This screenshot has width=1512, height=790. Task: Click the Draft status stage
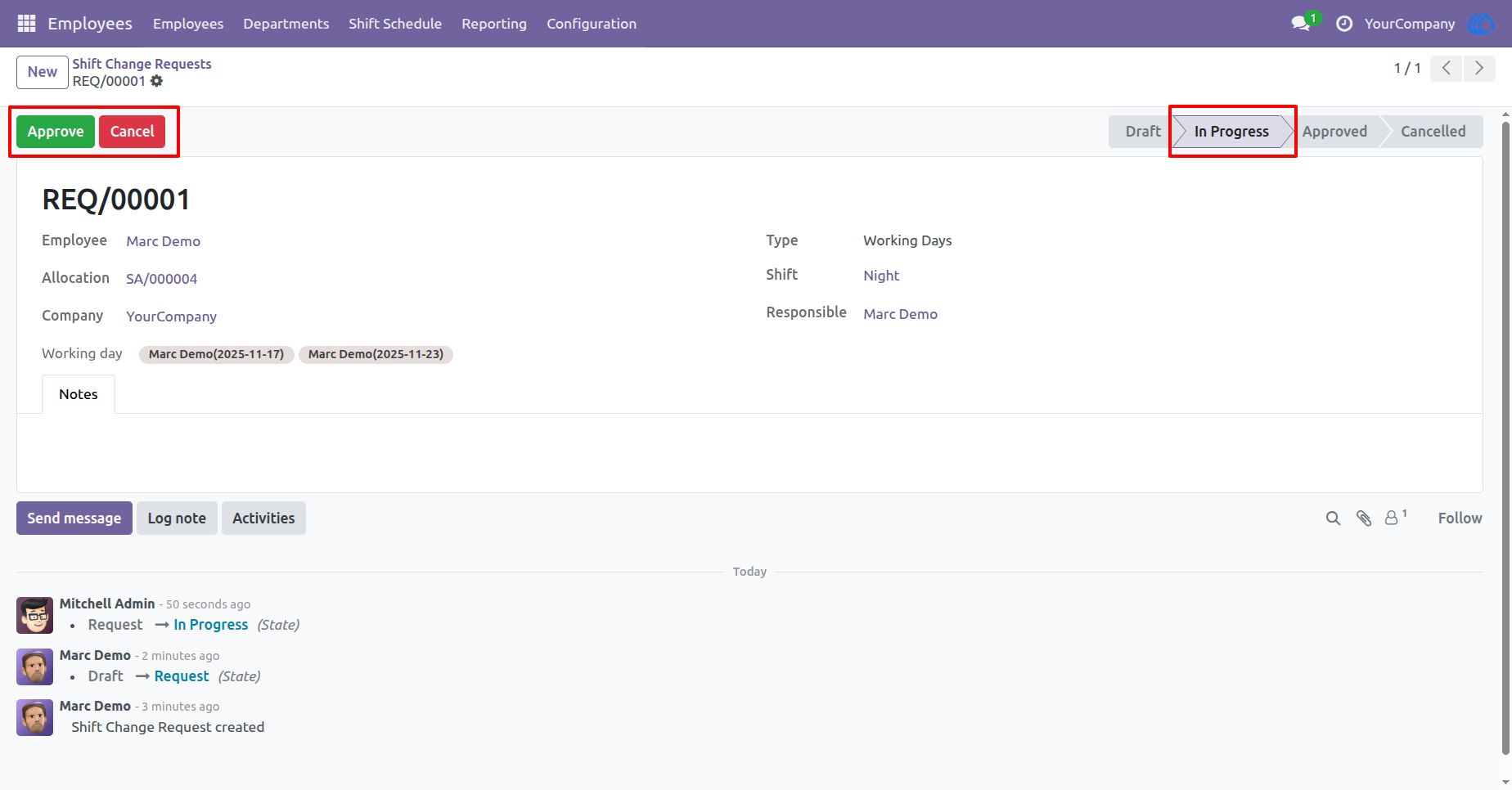tap(1142, 132)
